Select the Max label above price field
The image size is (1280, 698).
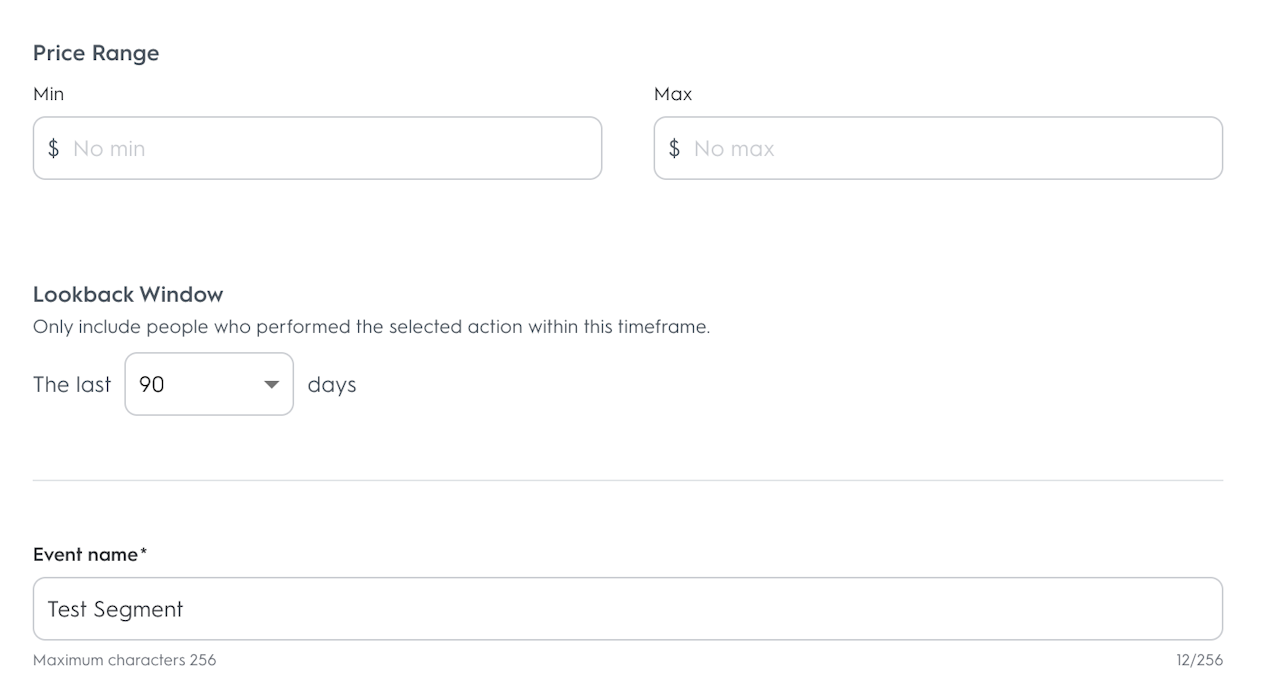pos(673,94)
